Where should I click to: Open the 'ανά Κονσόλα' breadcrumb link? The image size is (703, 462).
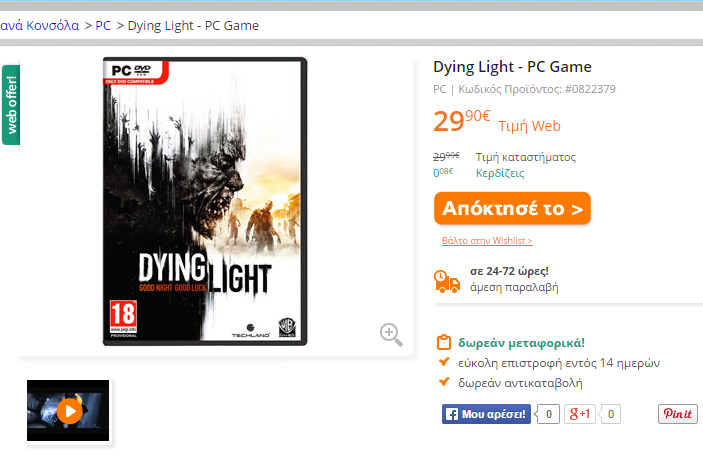coord(39,26)
